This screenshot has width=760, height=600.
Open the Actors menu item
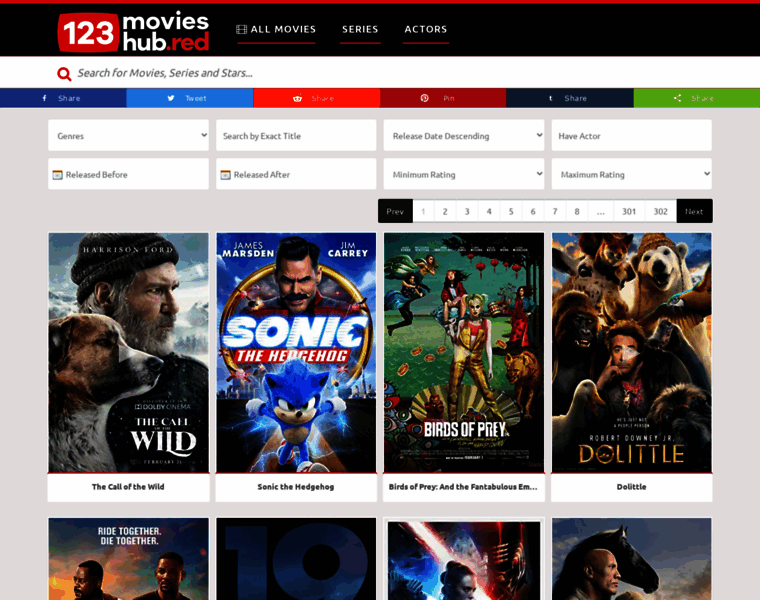coord(426,30)
